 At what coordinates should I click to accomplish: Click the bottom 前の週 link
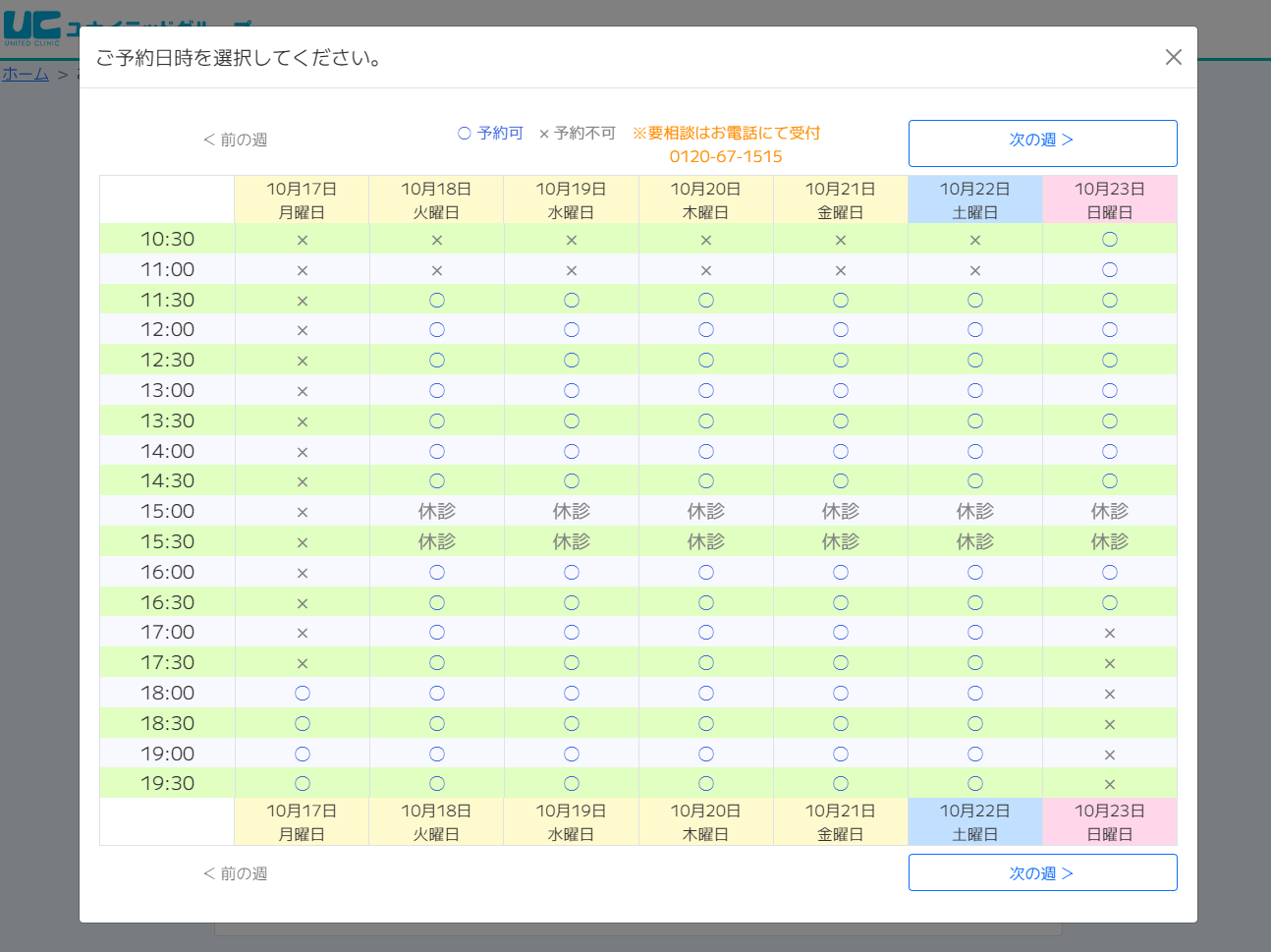236,873
